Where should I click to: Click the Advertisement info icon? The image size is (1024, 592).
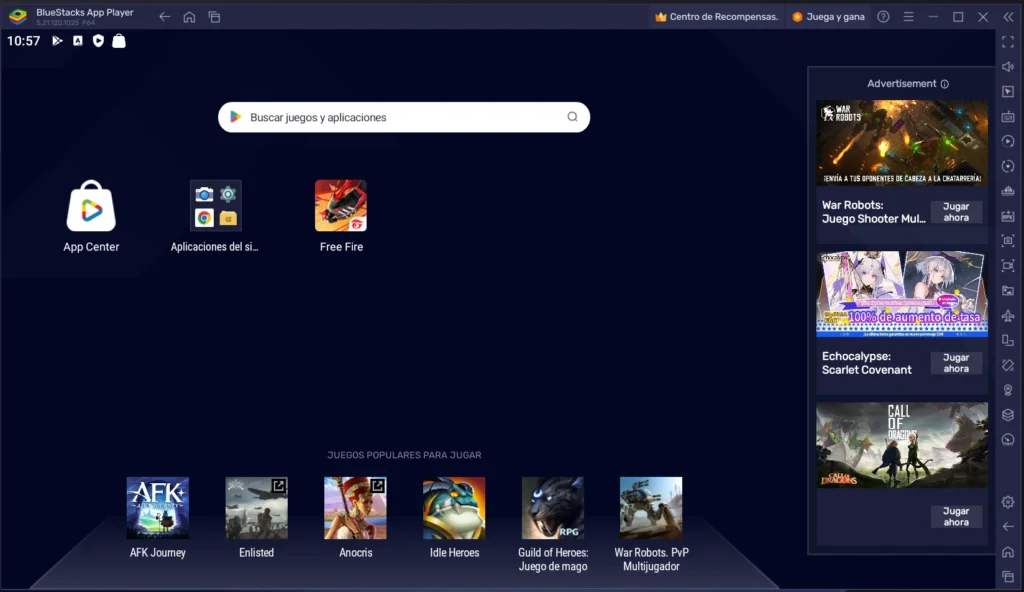point(945,84)
